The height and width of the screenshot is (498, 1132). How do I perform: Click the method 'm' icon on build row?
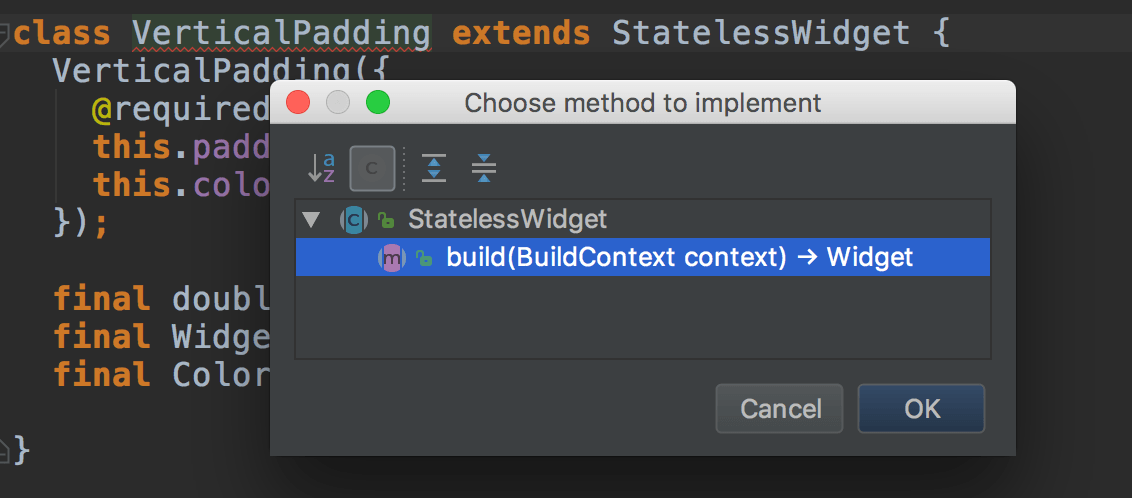(x=392, y=257)
